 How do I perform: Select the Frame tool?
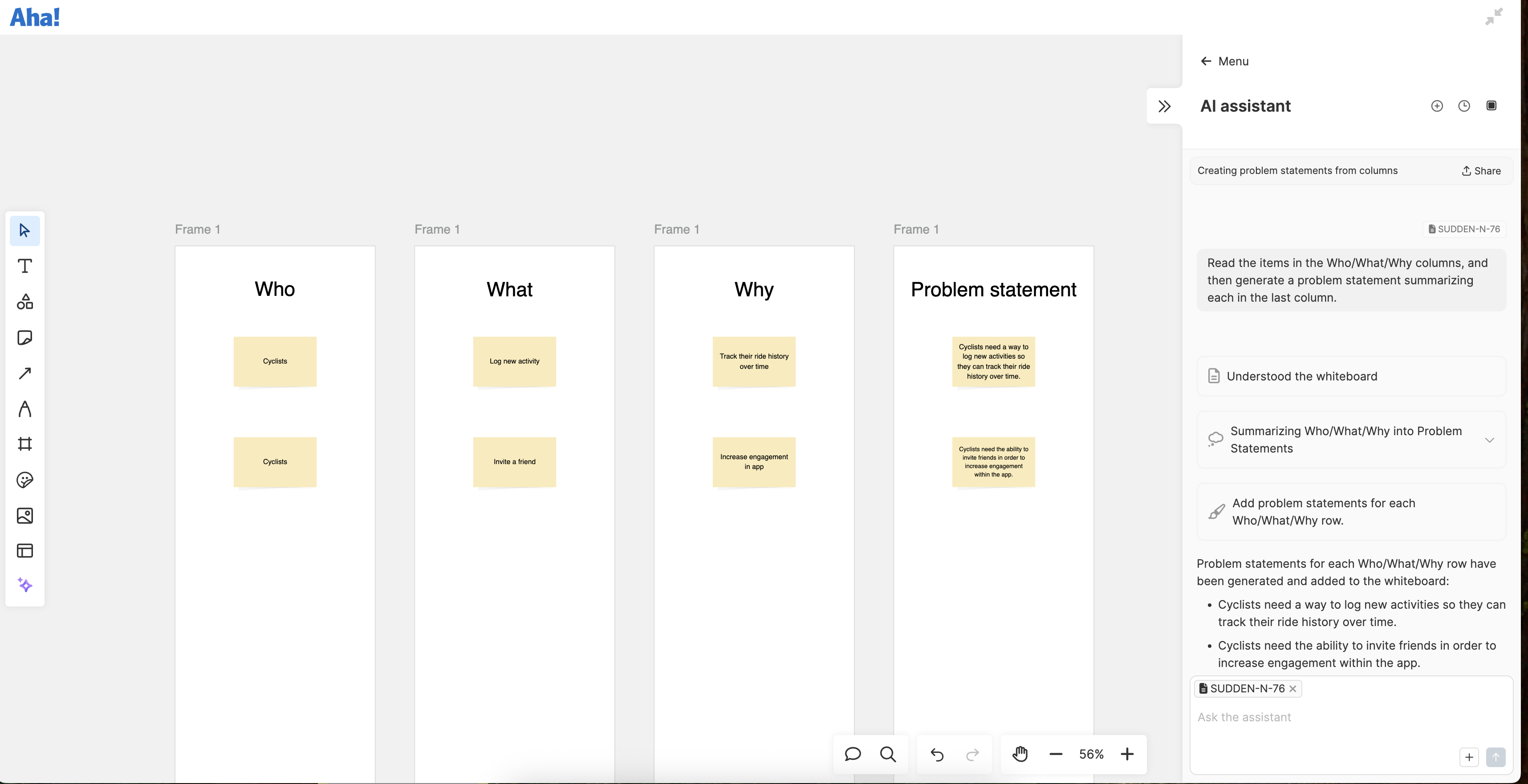pyautogui.click(x=24, y=444)
